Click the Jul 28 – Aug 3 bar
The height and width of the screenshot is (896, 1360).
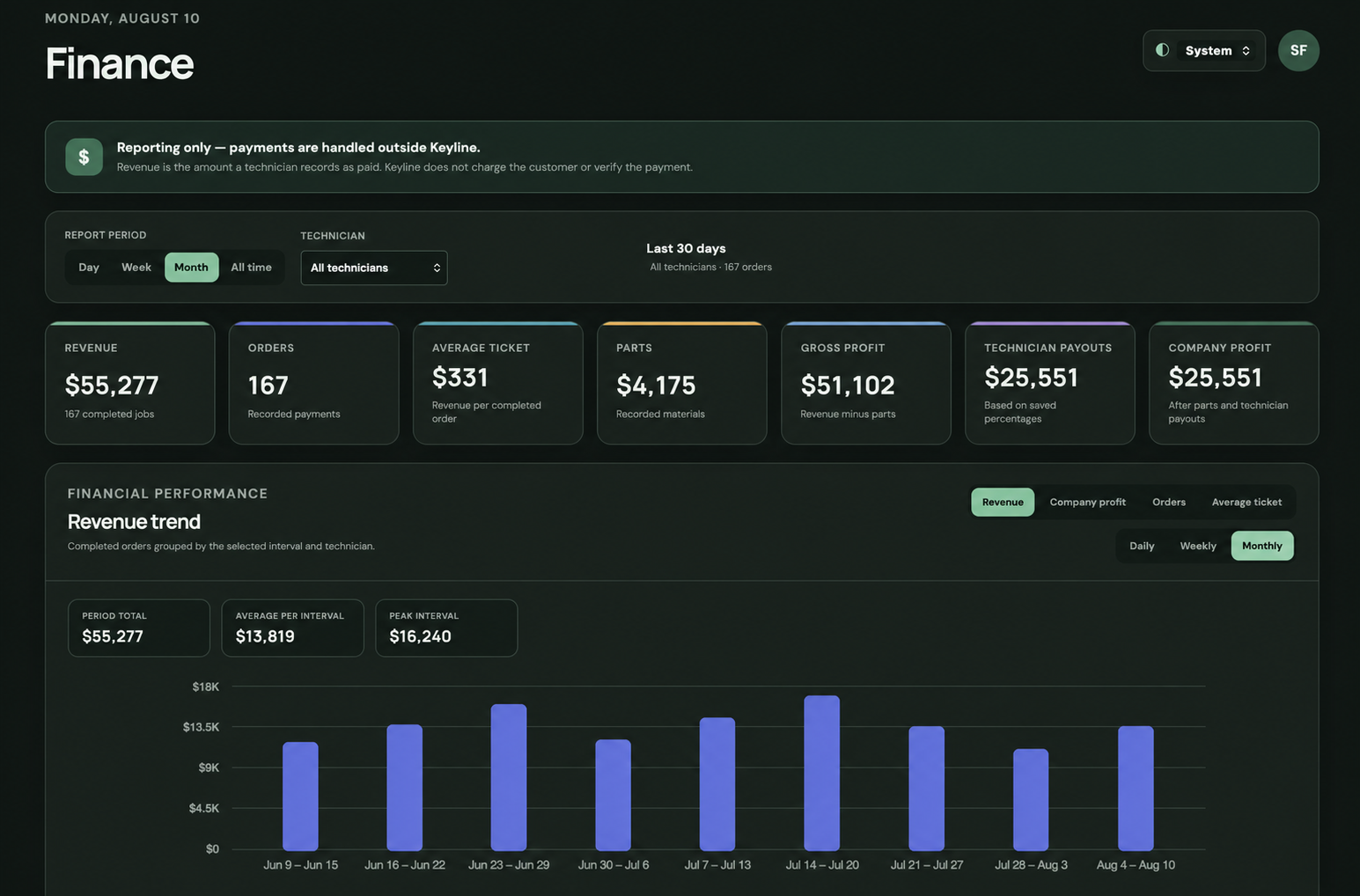coord(1031,799)
